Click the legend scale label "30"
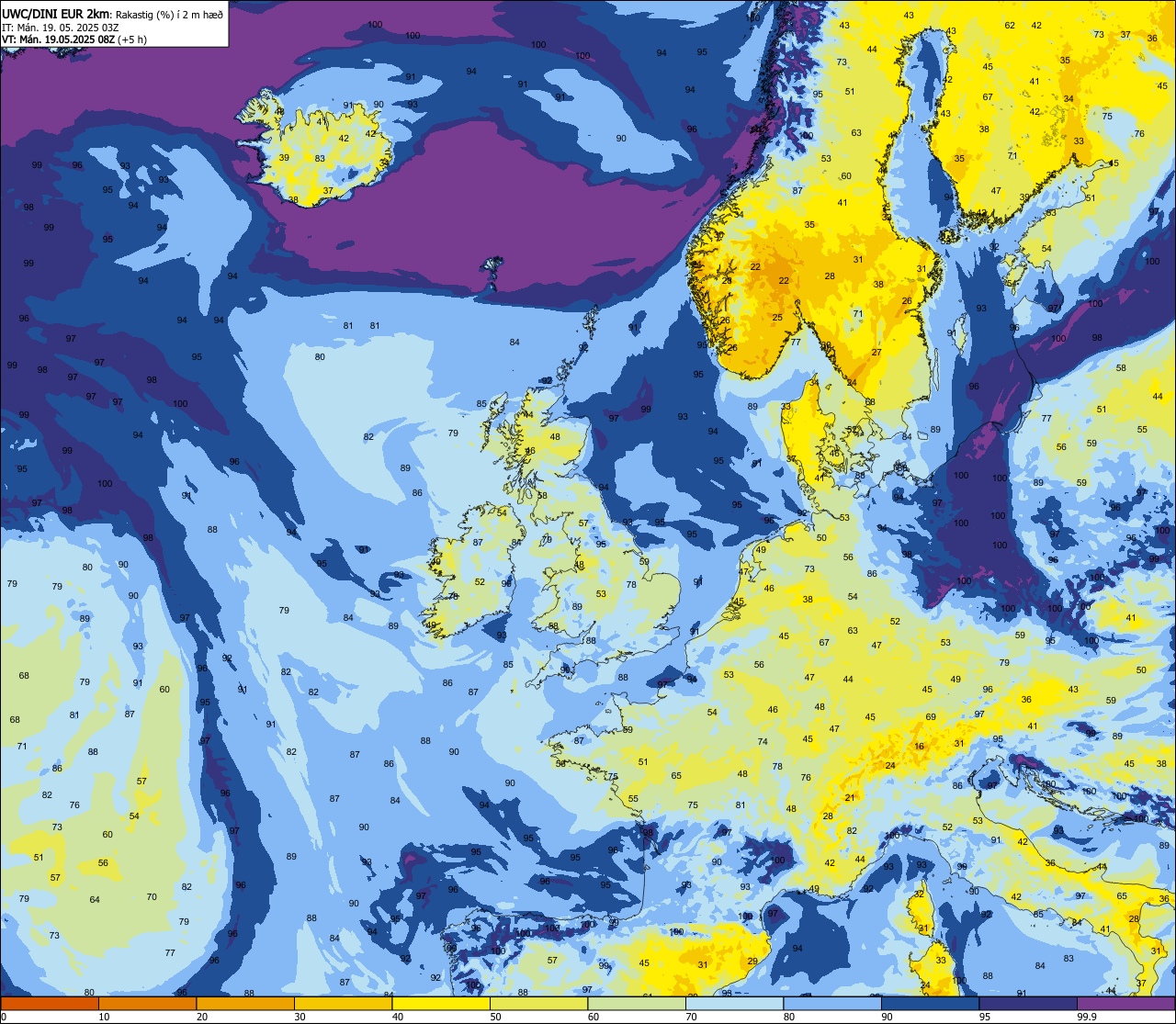The width and height of the screenshot is (1176, 1024). pos(300,1017)
